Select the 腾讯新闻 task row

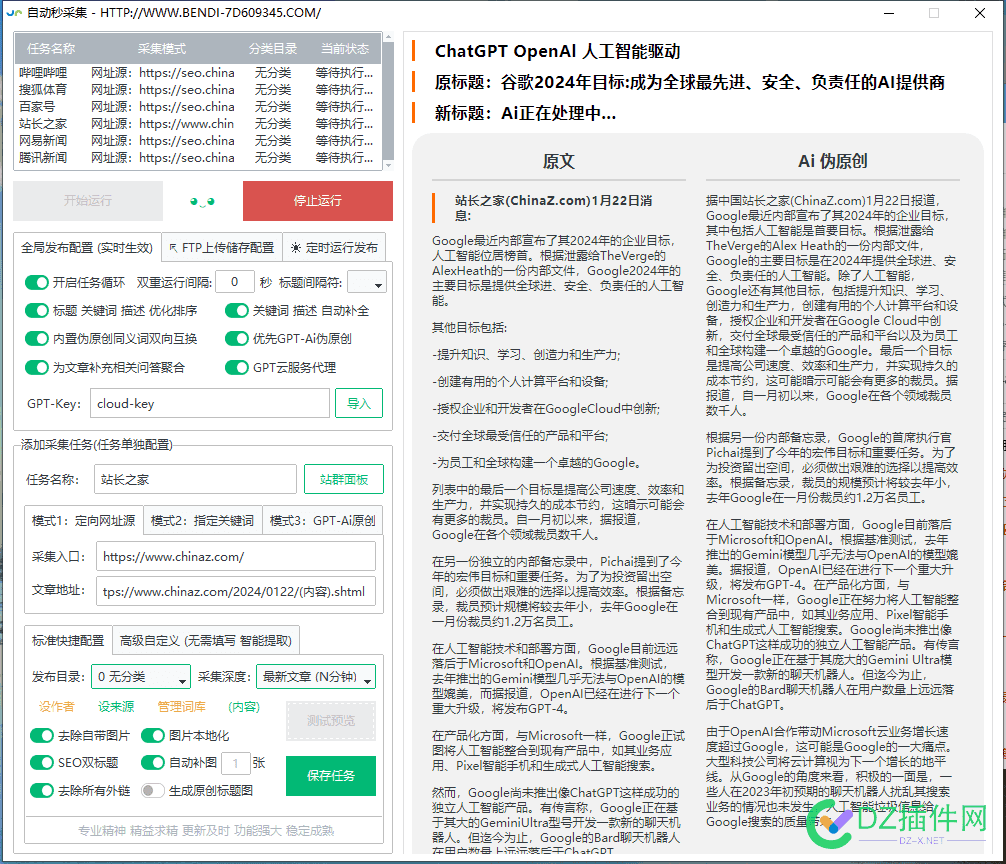coord(198,158)
